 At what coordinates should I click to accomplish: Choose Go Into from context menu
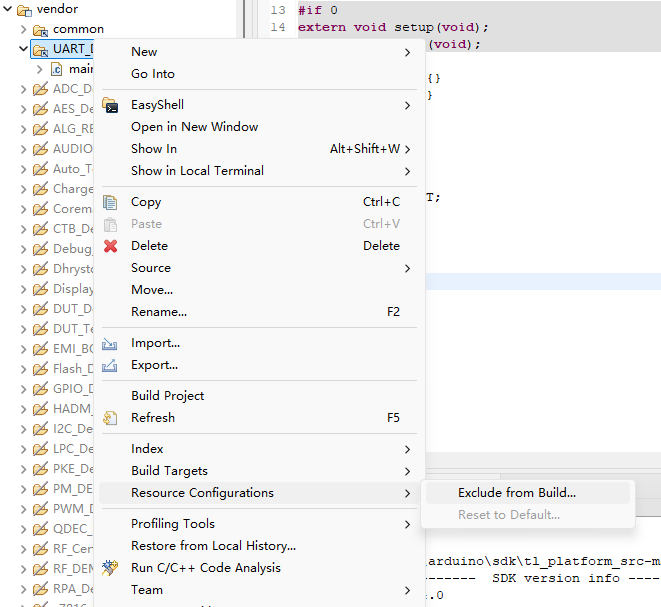point(259,74)
